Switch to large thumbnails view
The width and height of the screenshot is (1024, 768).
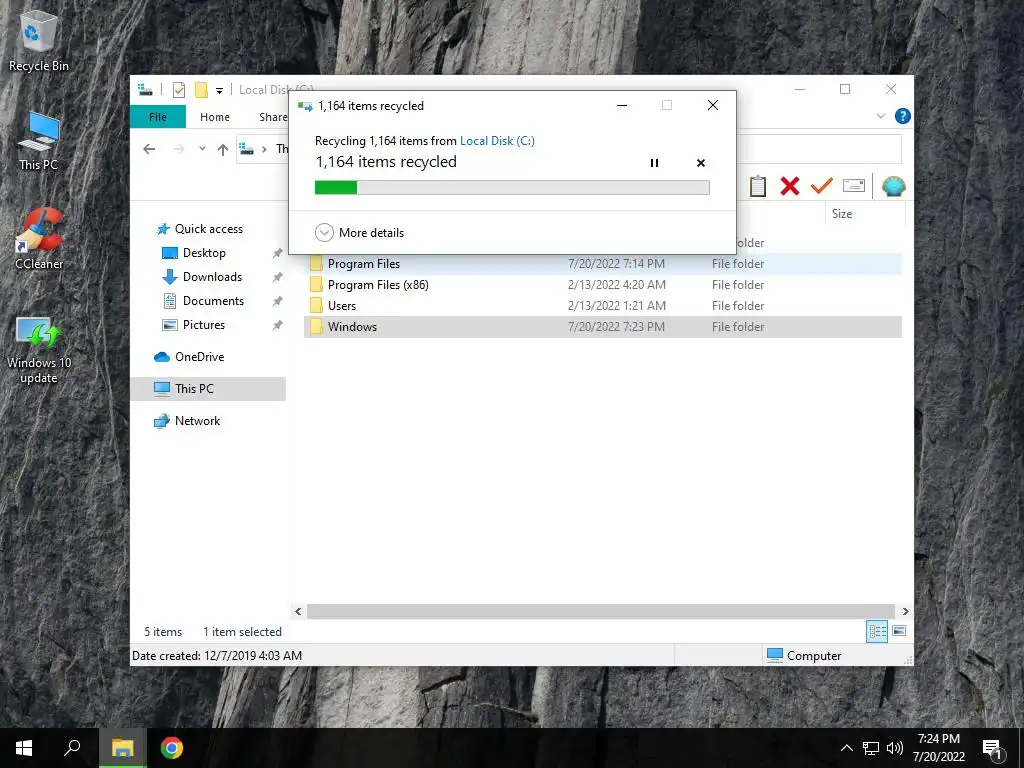899,631
